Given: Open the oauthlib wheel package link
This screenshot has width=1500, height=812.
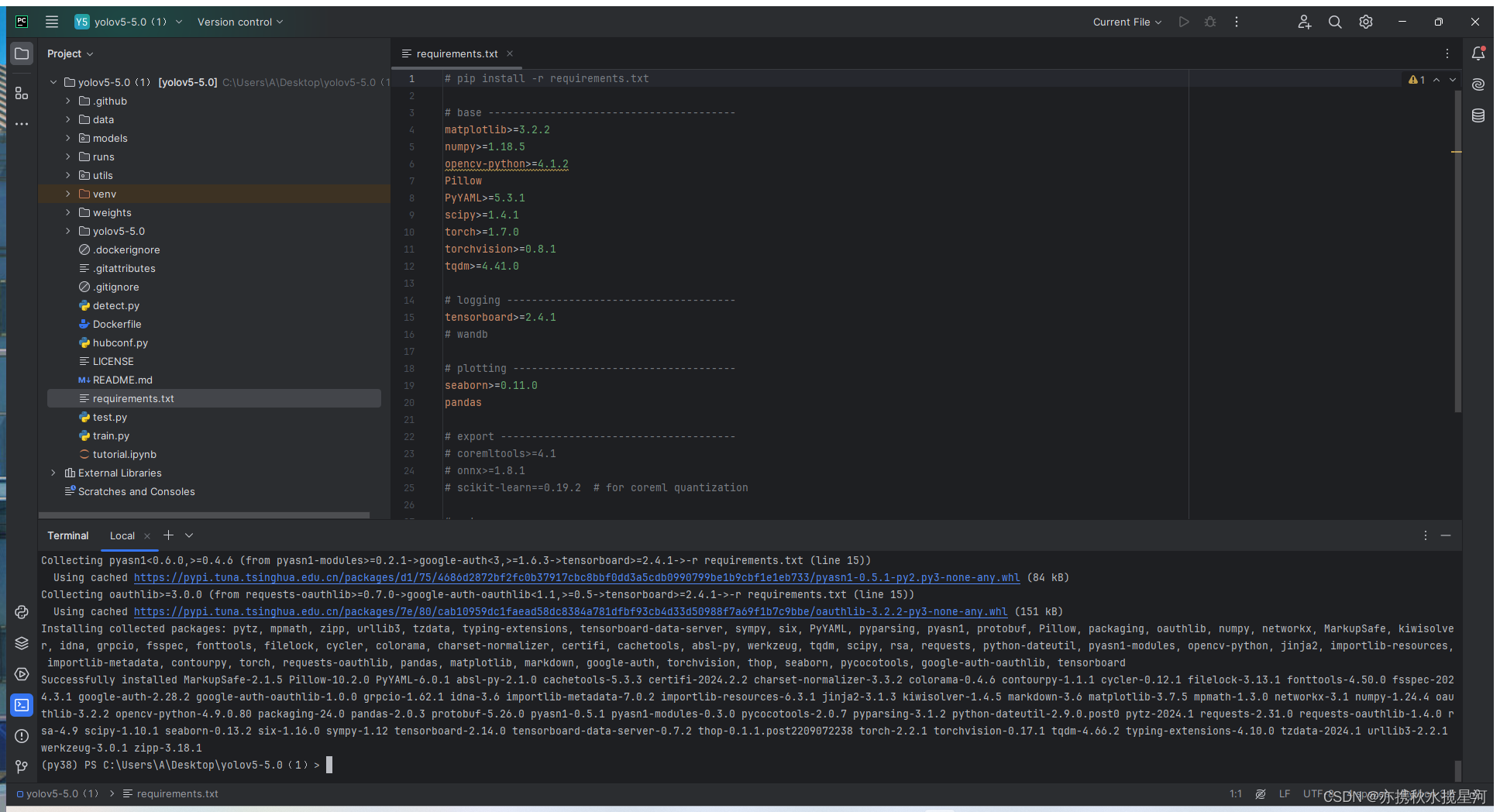Looking at the screenshot, I should coord(570,611).
